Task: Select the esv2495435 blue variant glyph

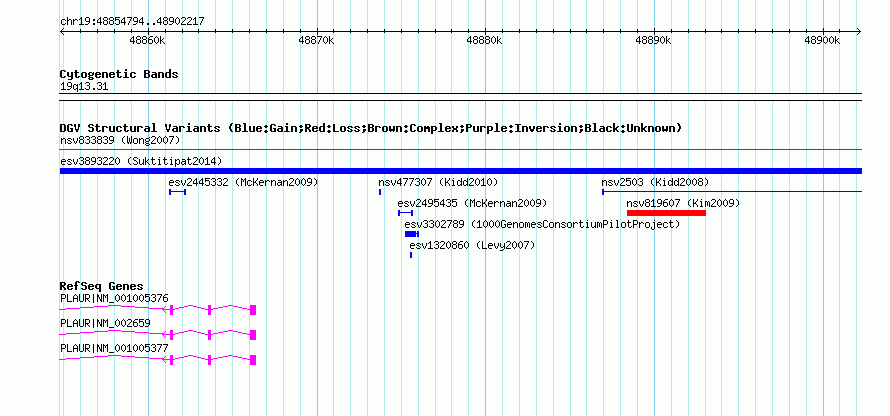Action: [x=405, y=213]
